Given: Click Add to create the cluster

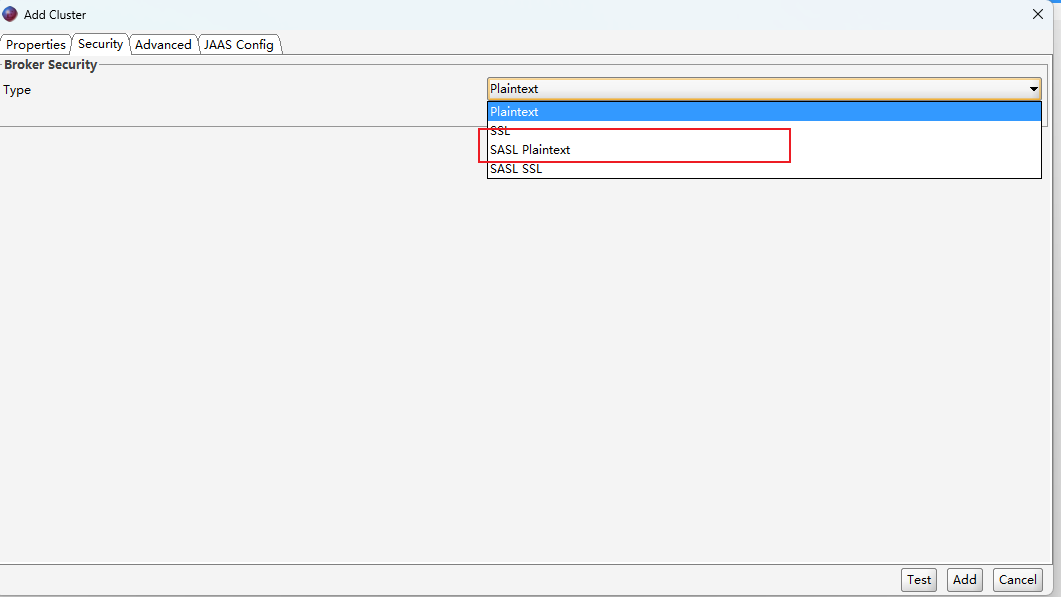Looking at the screenshot, I should [964, 579].
